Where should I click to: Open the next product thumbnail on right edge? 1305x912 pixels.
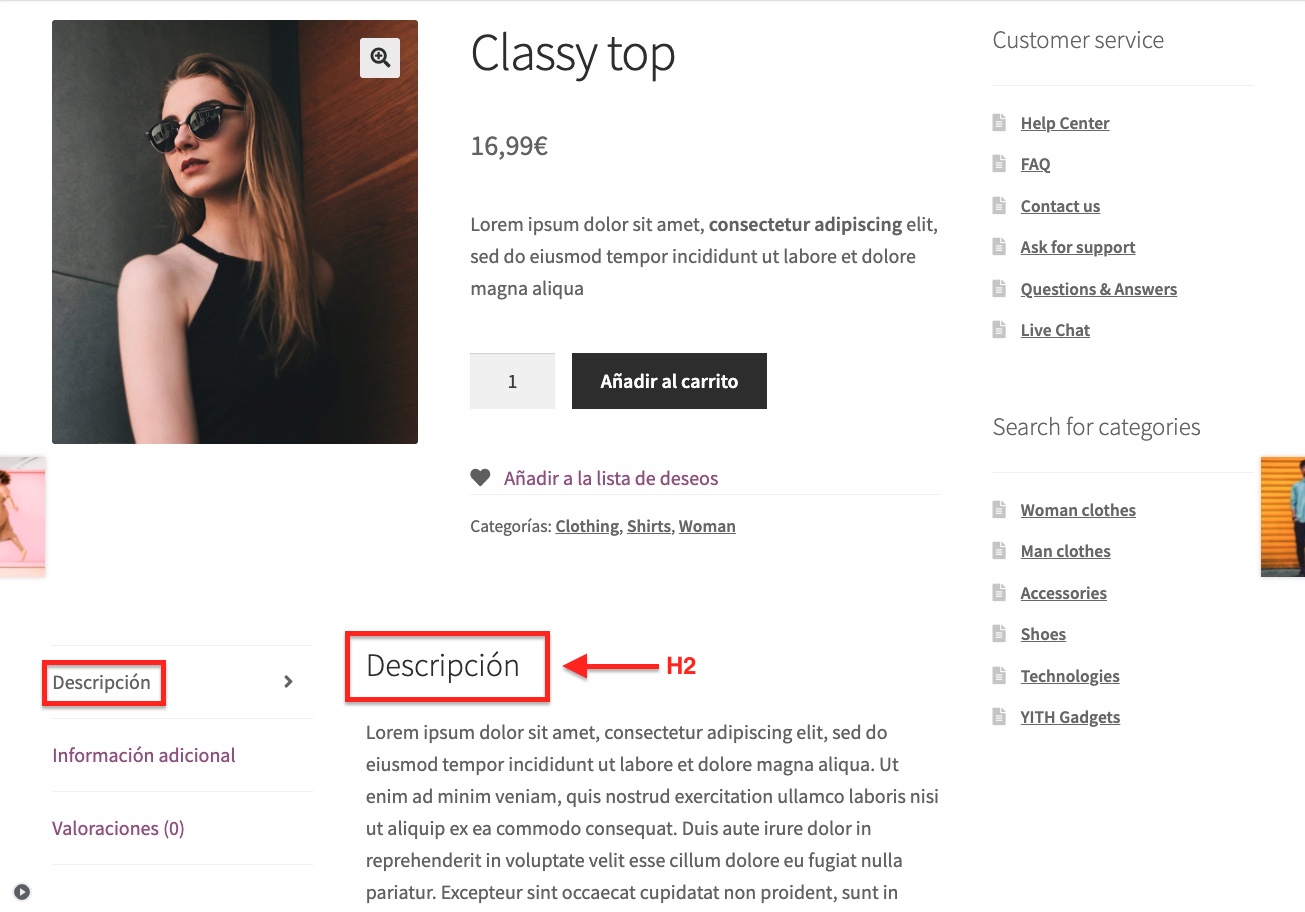[1283, 517]
